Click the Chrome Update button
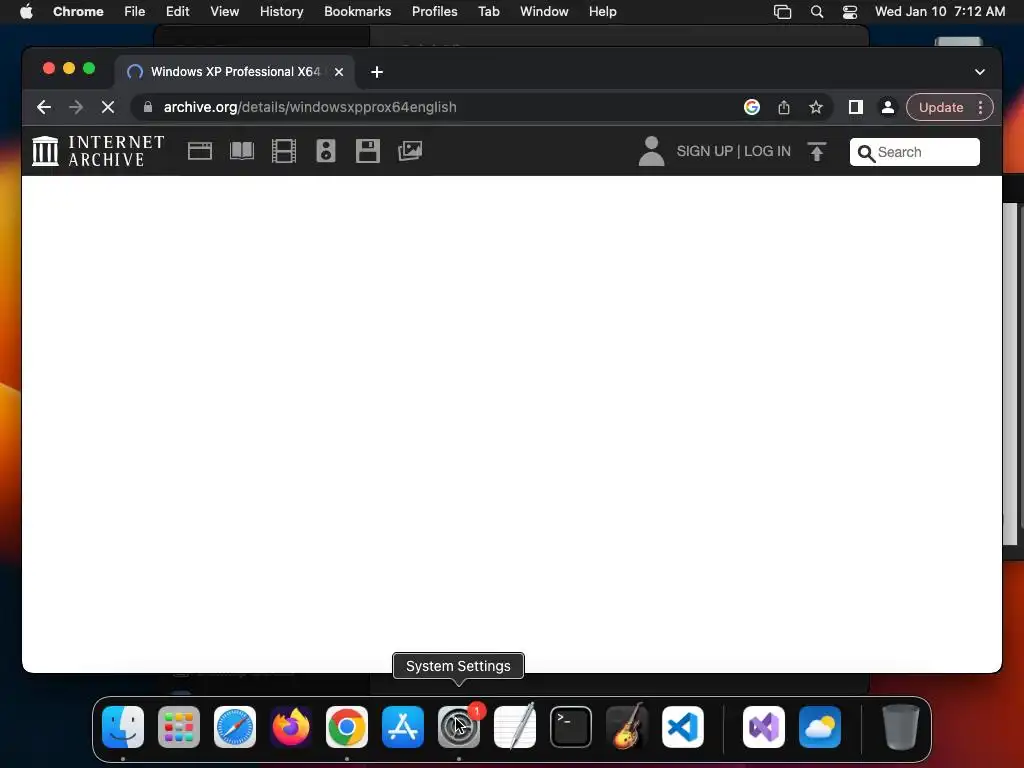The image size is (1024, 768). (x=941, y=107)
